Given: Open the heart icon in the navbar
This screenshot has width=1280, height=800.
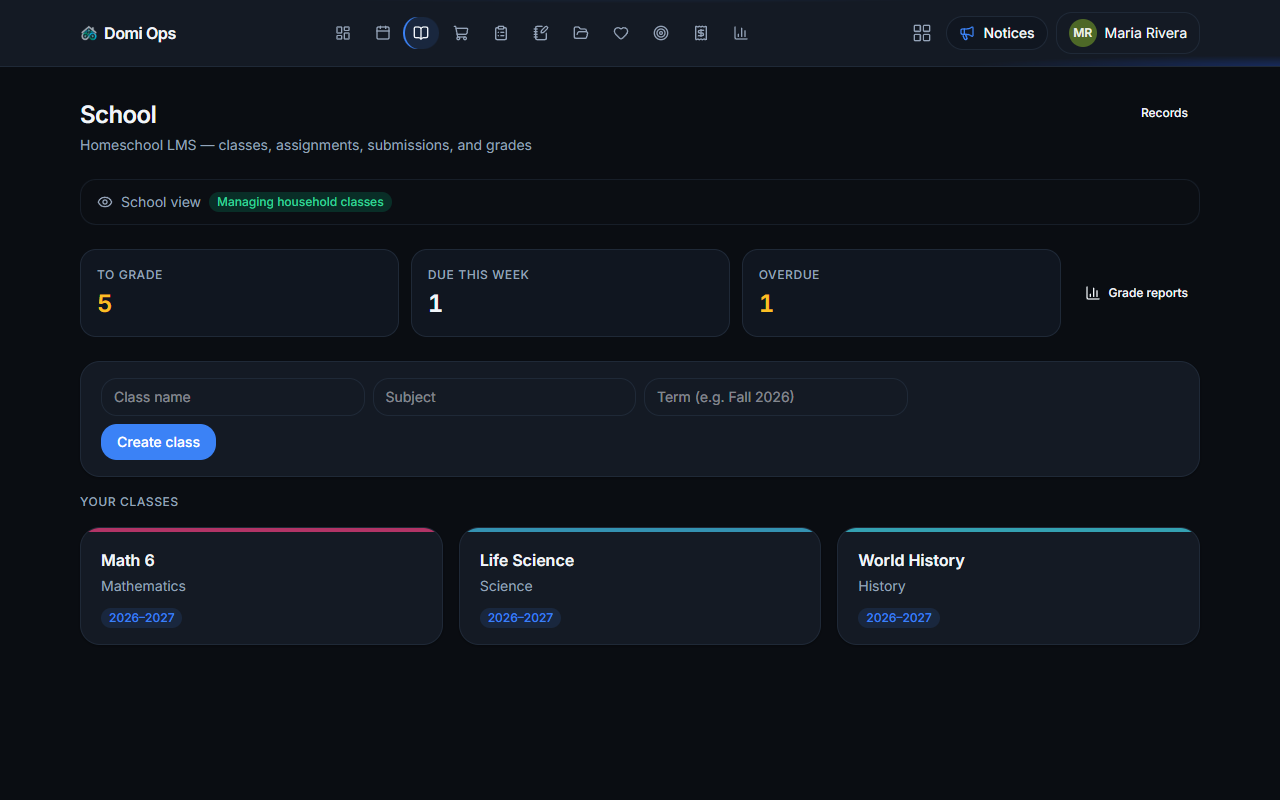Looking at the screenshot, I should tap(621, 33).
